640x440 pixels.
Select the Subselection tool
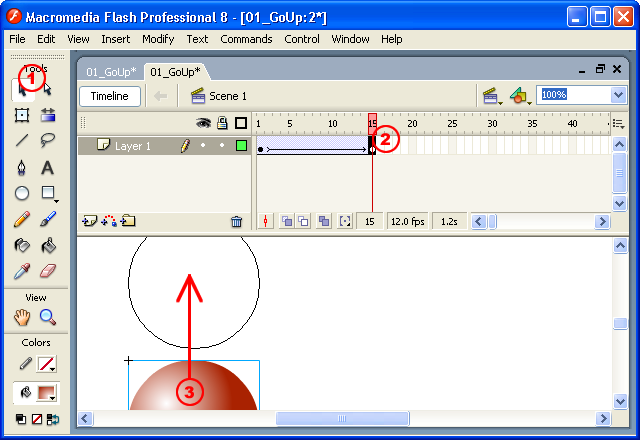coord(47,90)
